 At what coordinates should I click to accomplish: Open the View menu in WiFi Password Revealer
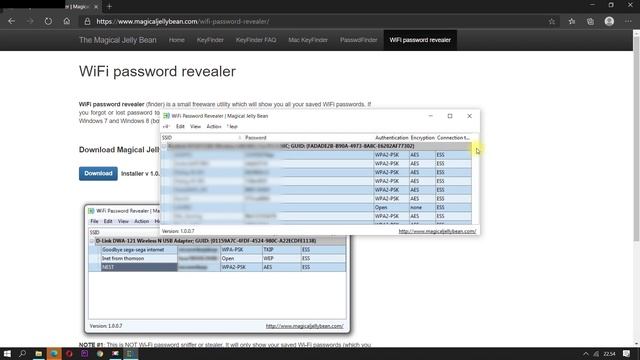(195, 127)
